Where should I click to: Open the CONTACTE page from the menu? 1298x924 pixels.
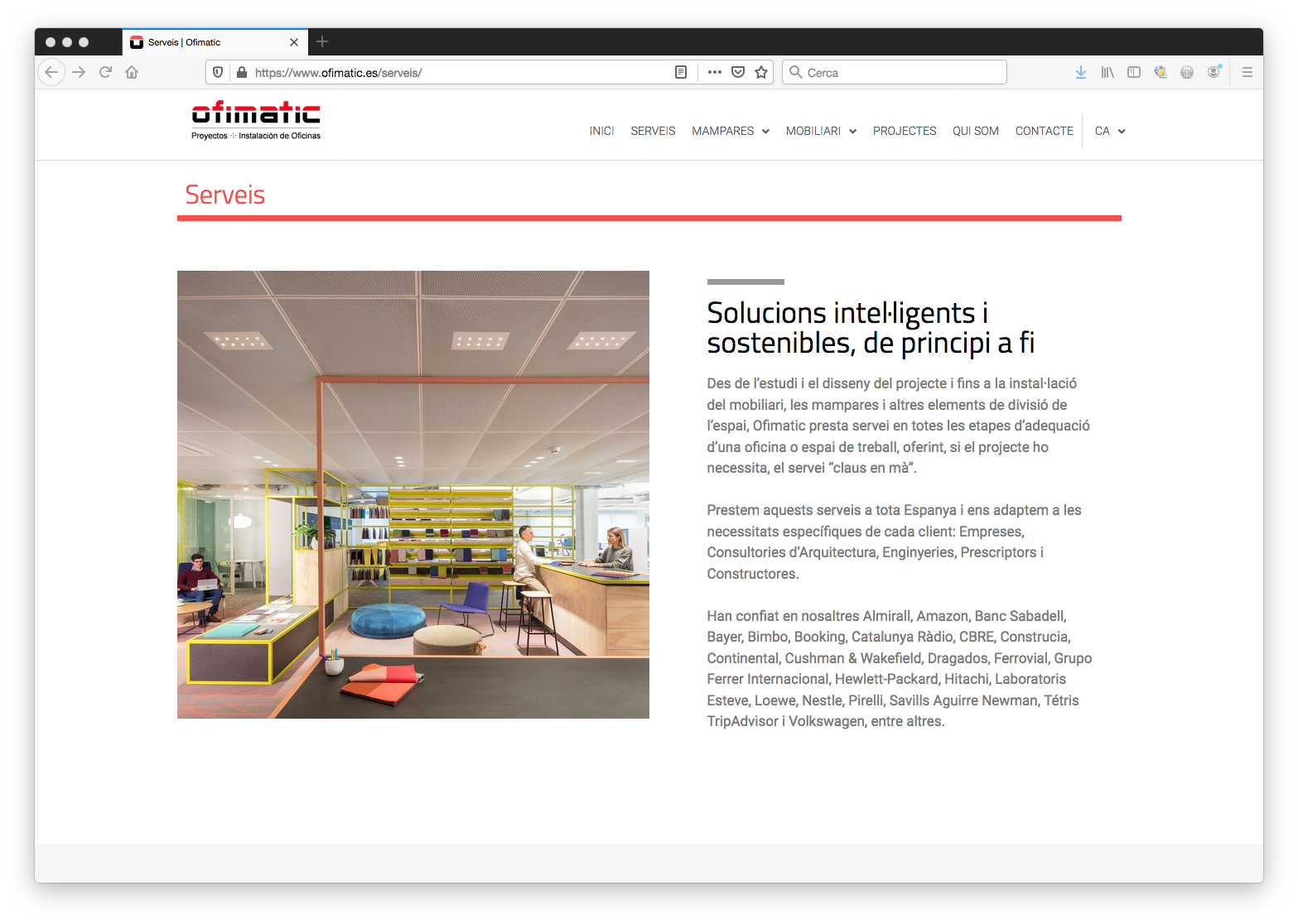[1044, 131]
